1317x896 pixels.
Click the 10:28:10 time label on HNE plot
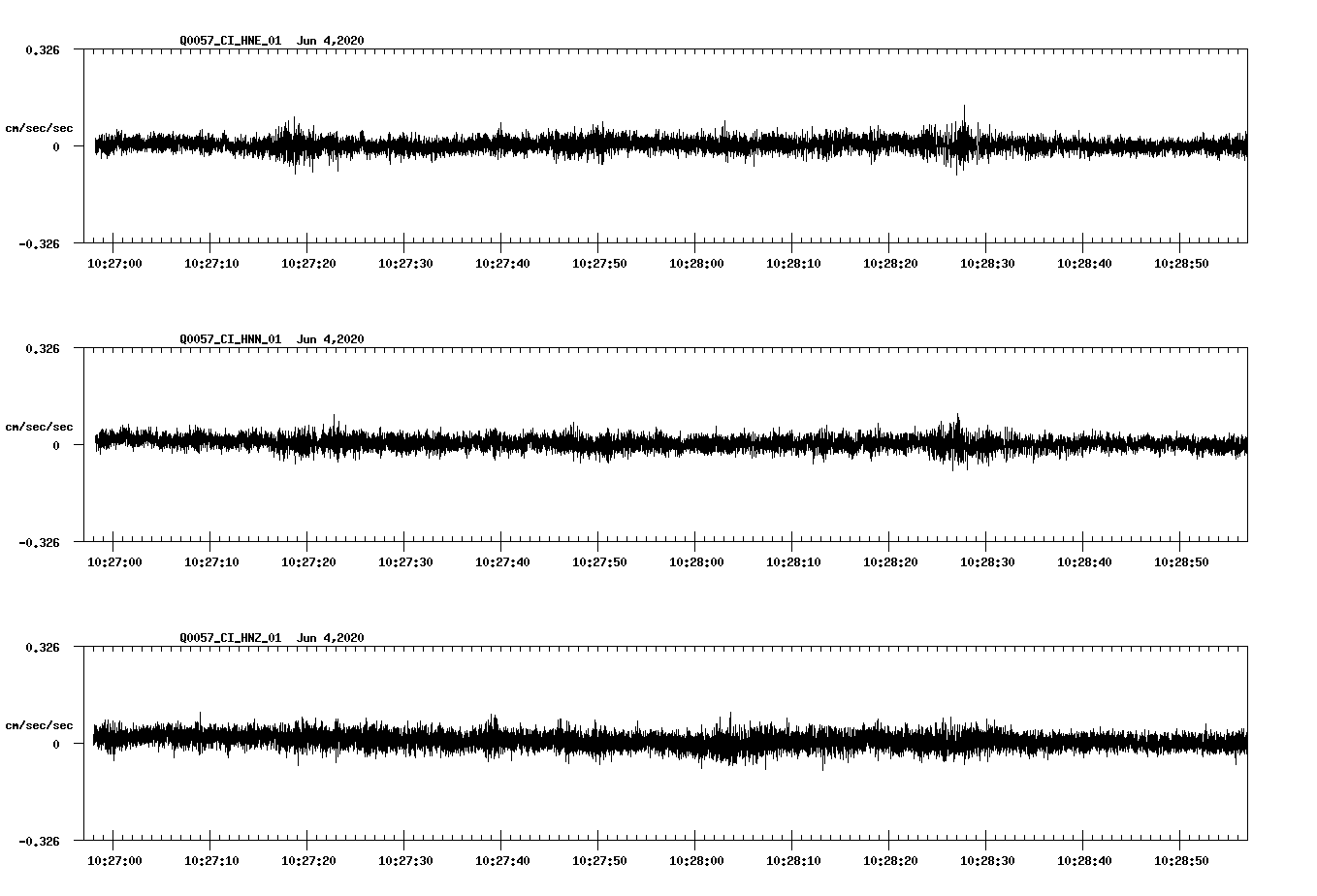[793, 263]
